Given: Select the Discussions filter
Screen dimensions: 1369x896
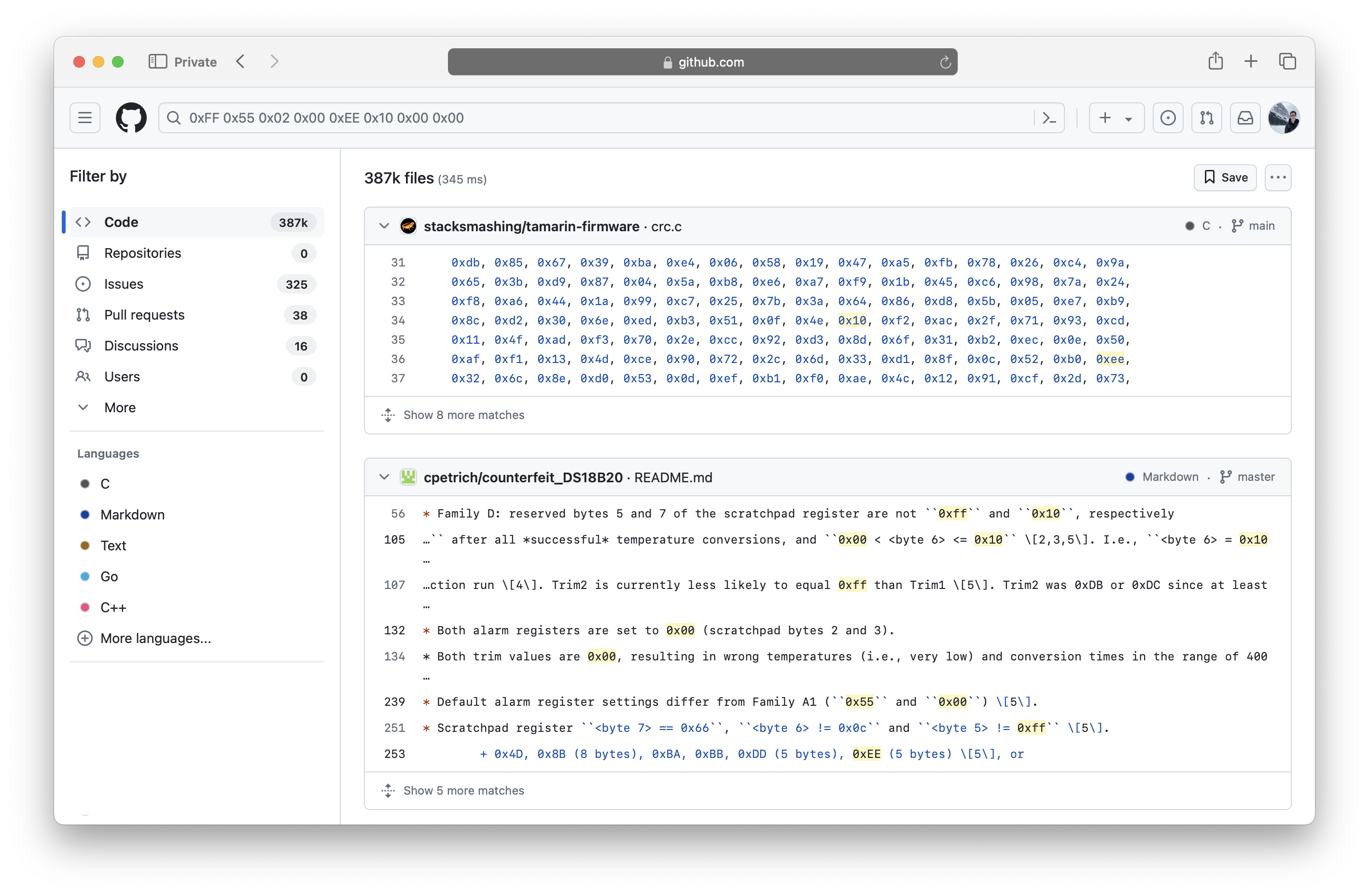Looking at the screenshot, I should (196, 346).
